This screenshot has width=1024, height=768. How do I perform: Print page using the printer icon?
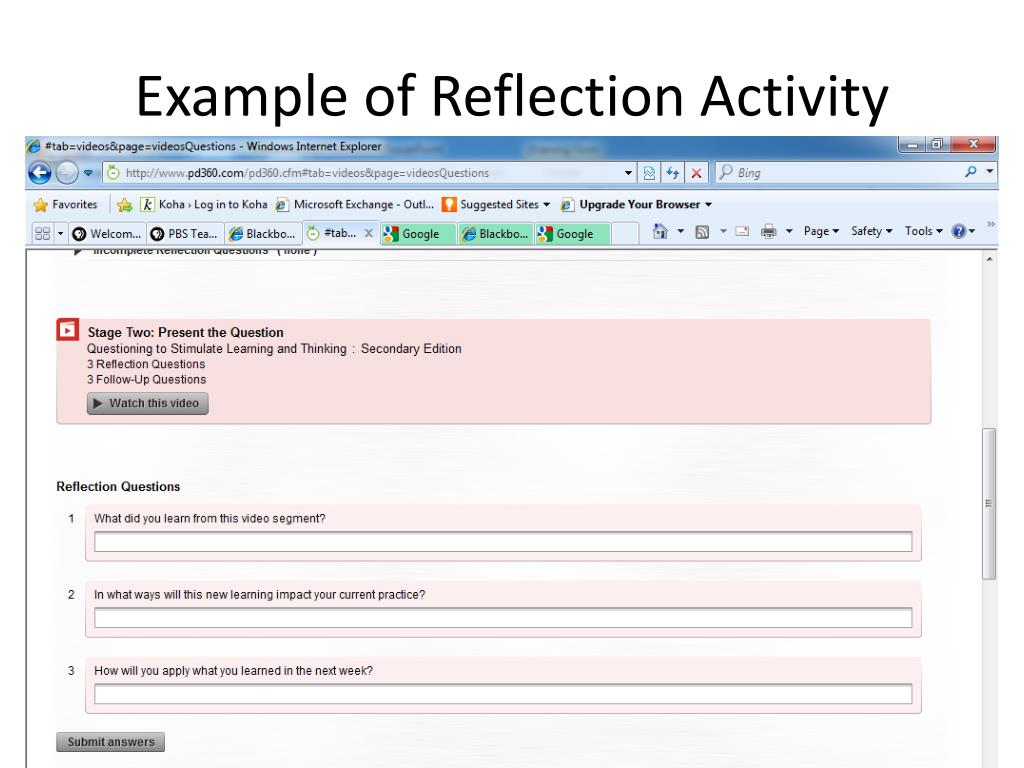pos(769,231)
